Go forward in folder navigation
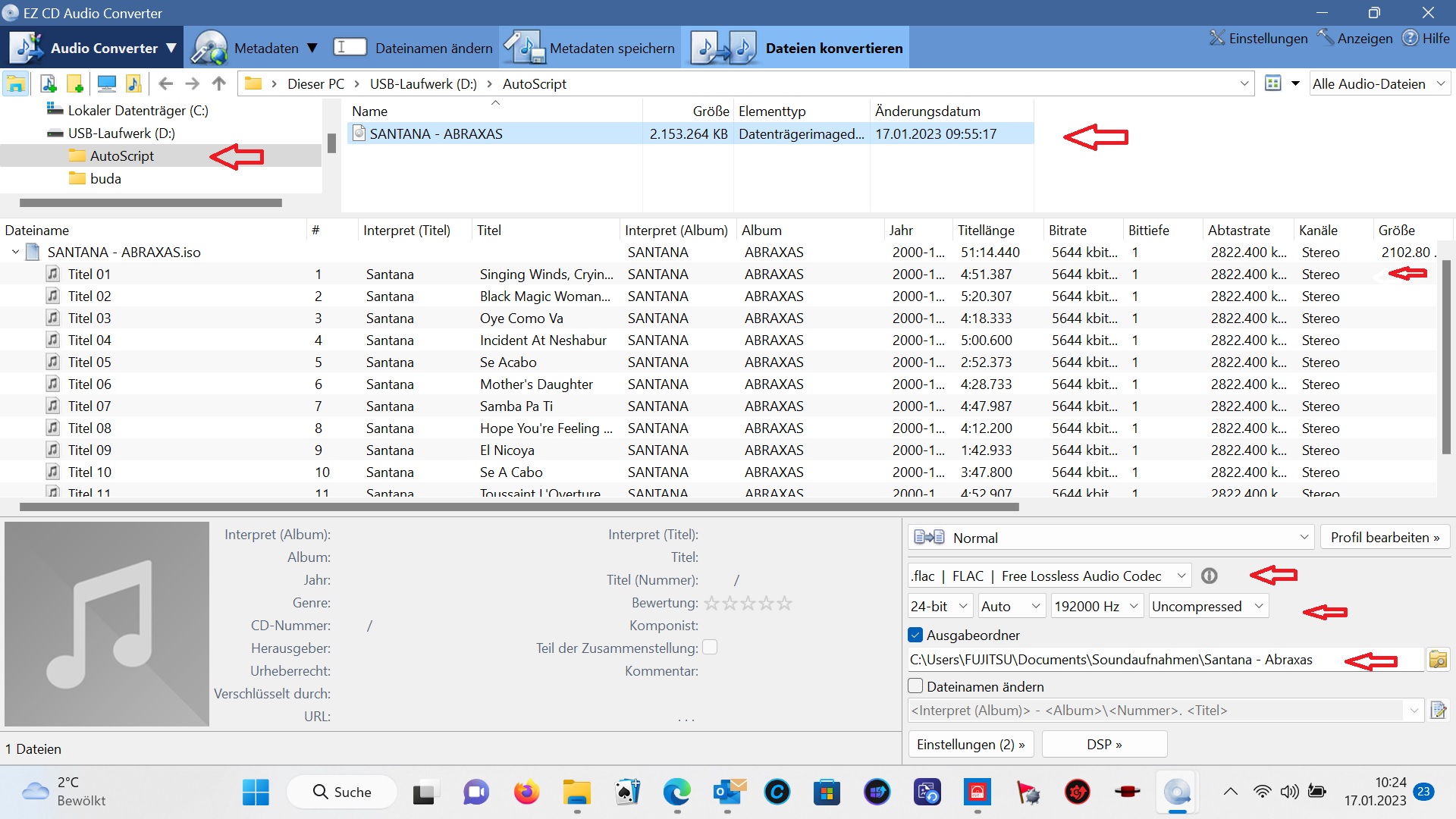 [x=192, y=83]
